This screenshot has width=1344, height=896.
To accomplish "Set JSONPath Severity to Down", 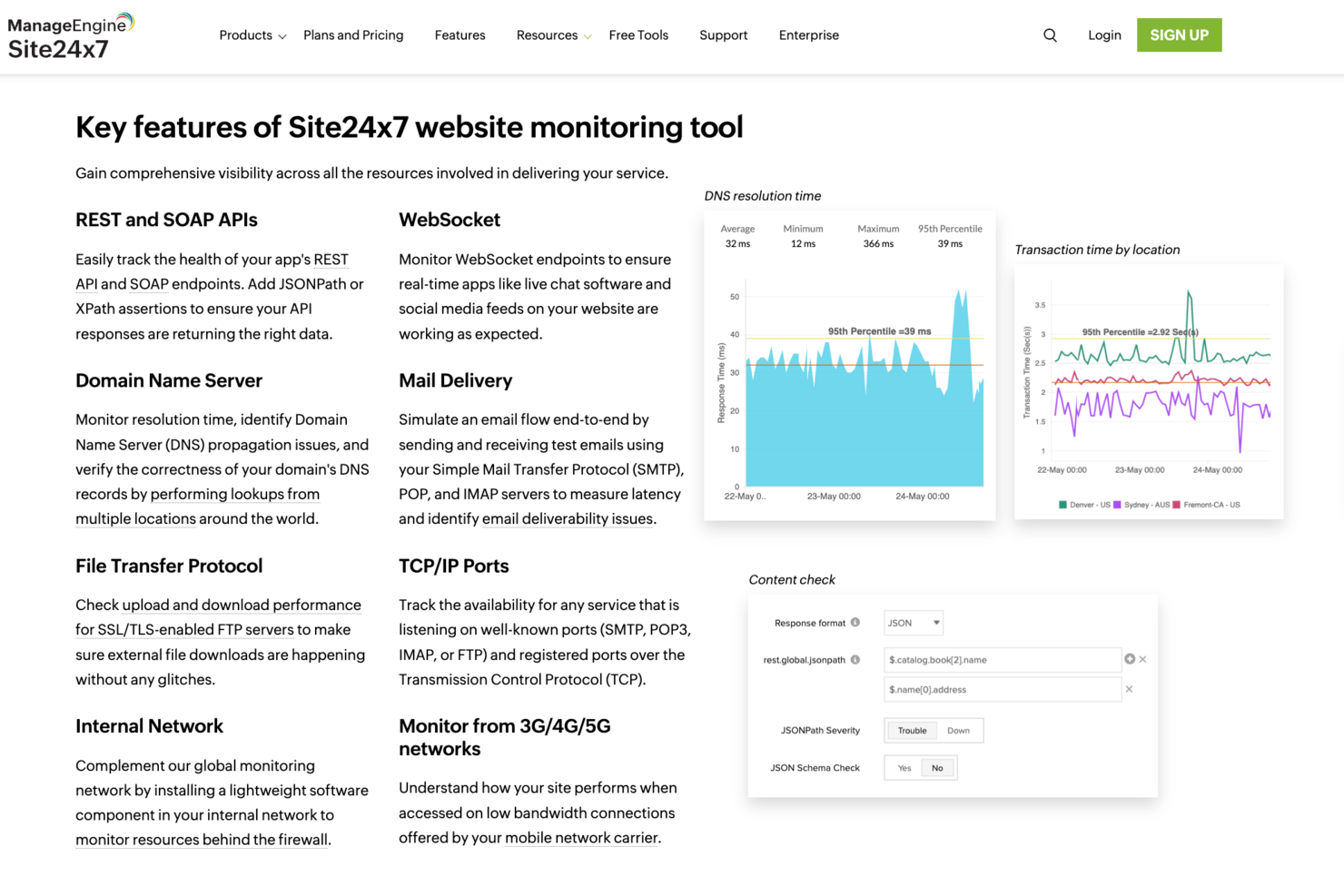I will click(958, 731).
